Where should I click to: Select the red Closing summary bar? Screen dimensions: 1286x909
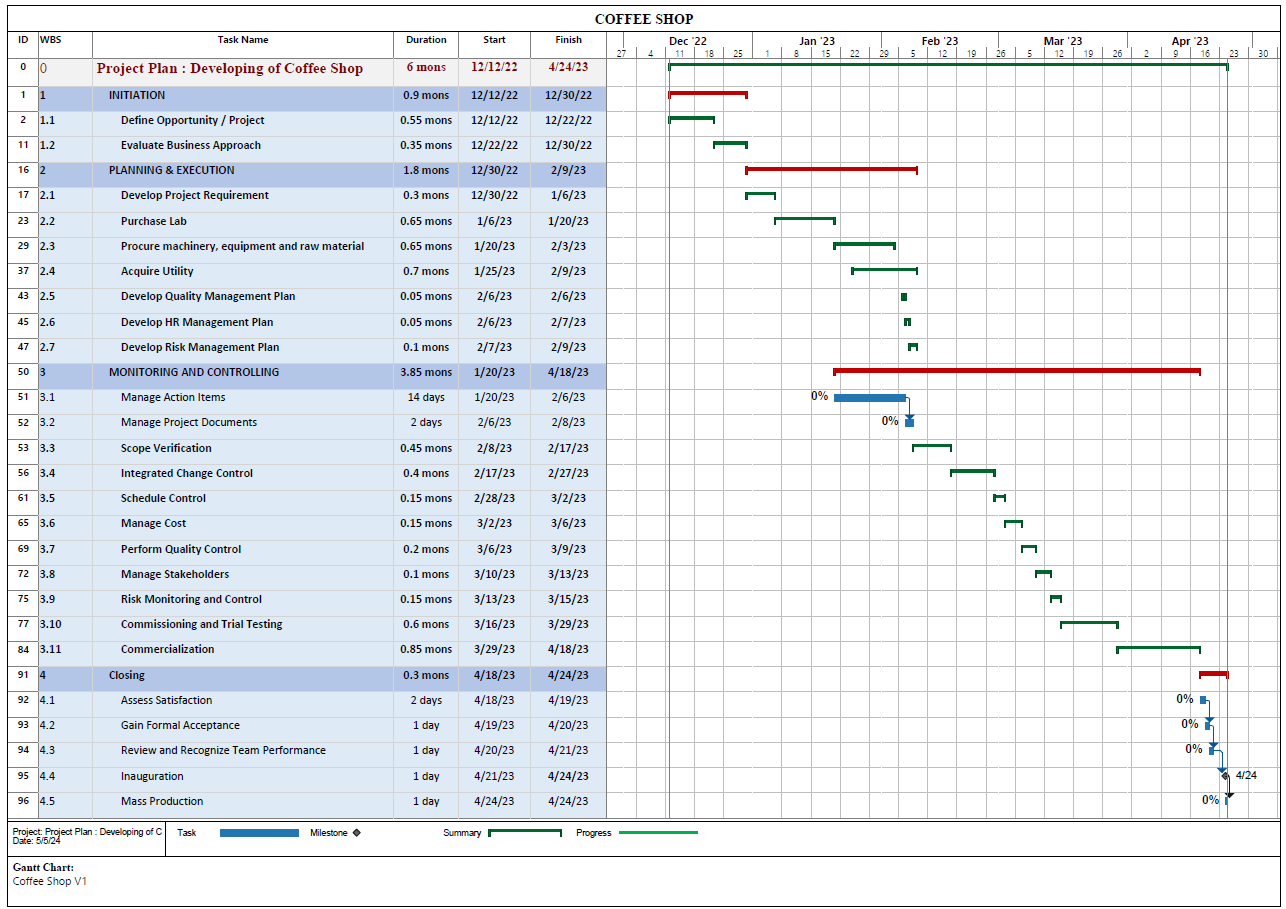1216,674
